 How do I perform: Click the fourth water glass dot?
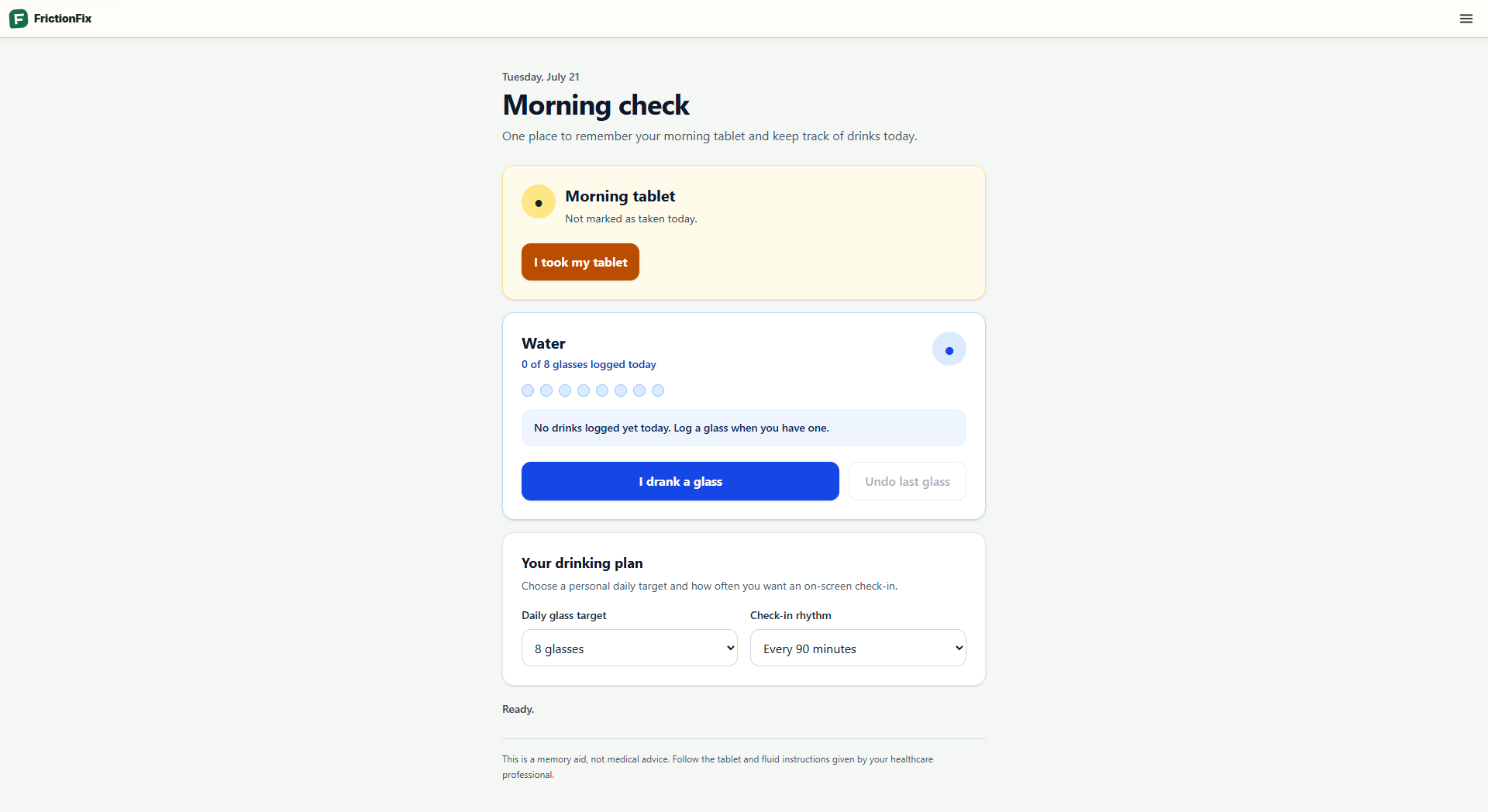point(584,391)
